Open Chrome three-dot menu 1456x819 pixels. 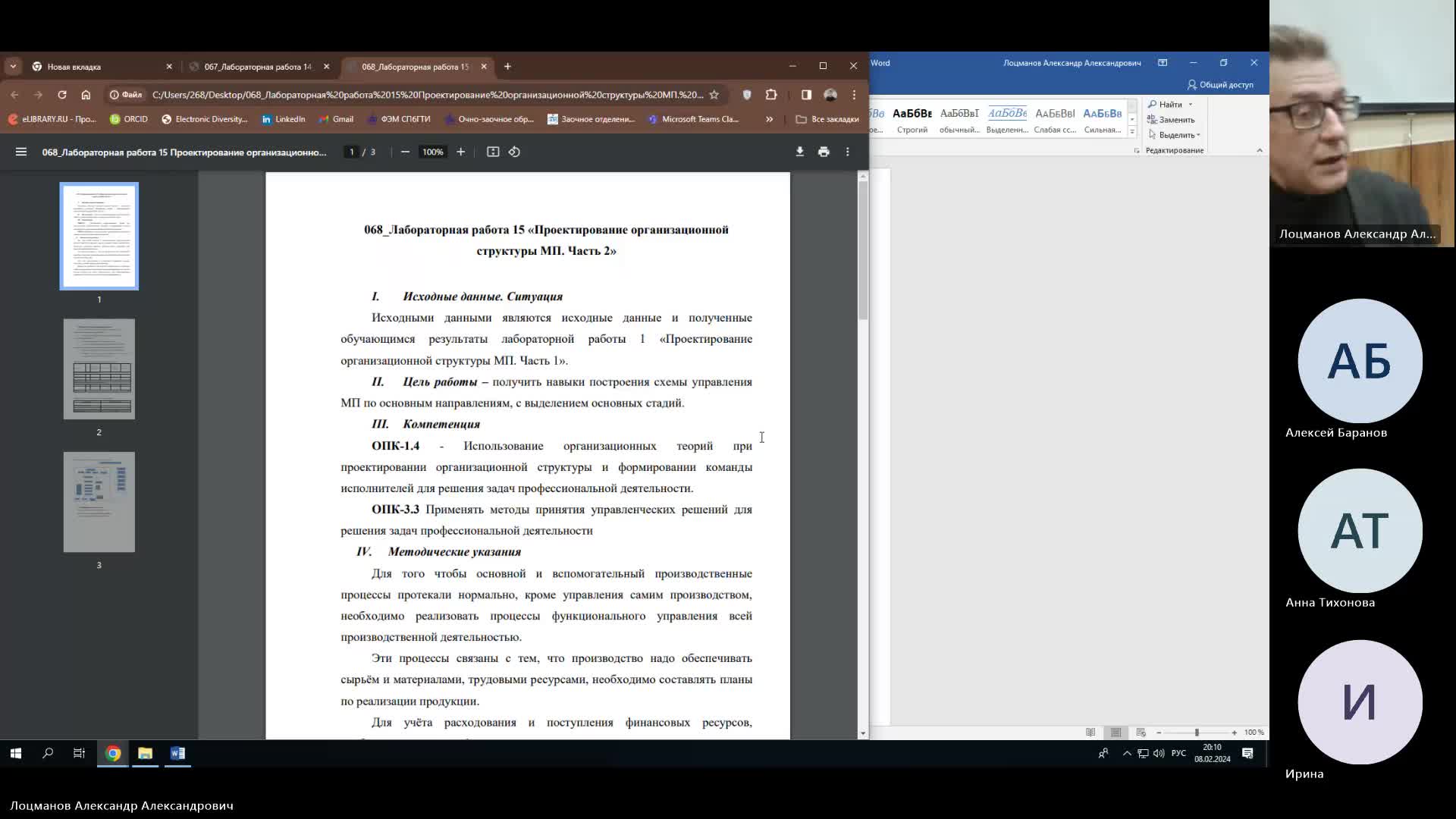coord(854,95)
